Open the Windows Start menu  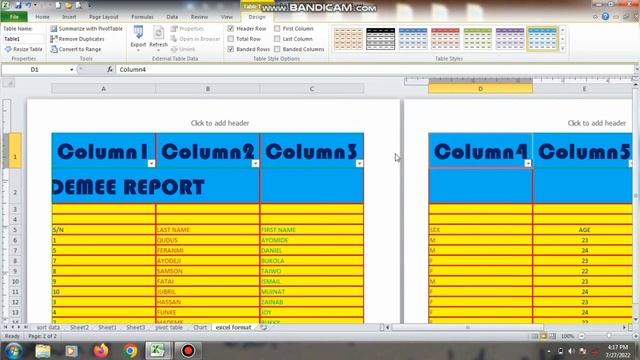[14, 351]
